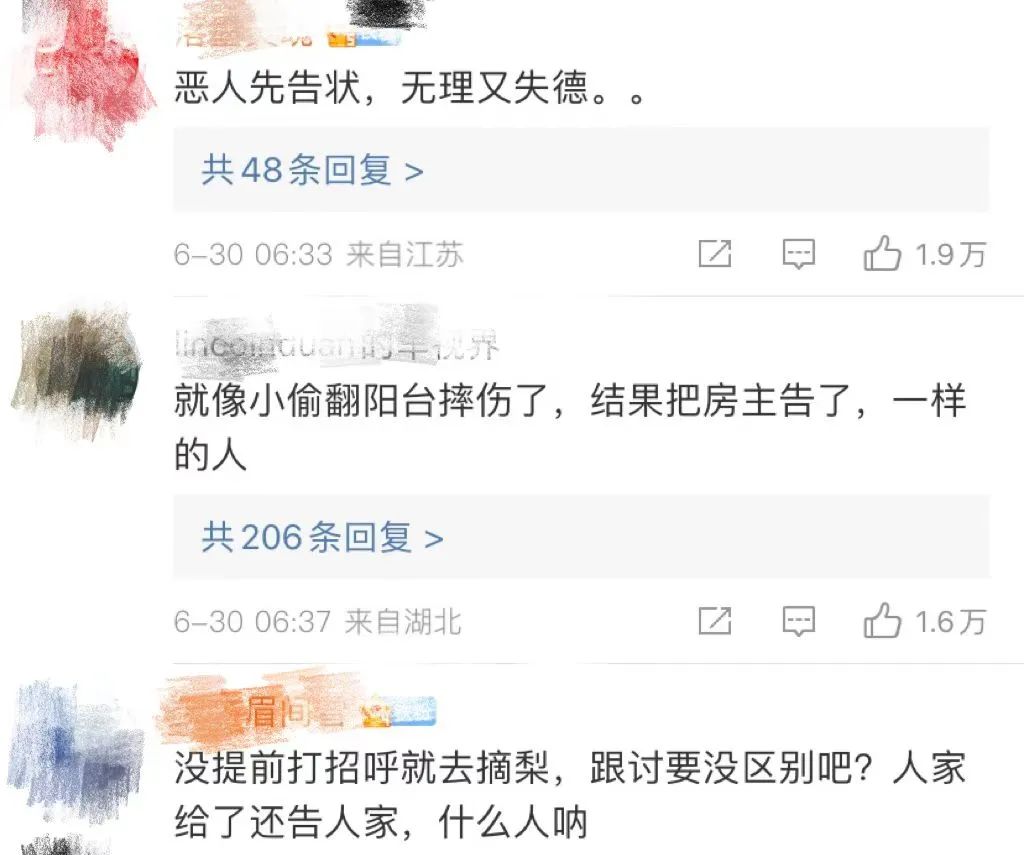This screenshot has height=855, width=1024.
Task: Open the membership badge beside the first username
Action: 363,39
